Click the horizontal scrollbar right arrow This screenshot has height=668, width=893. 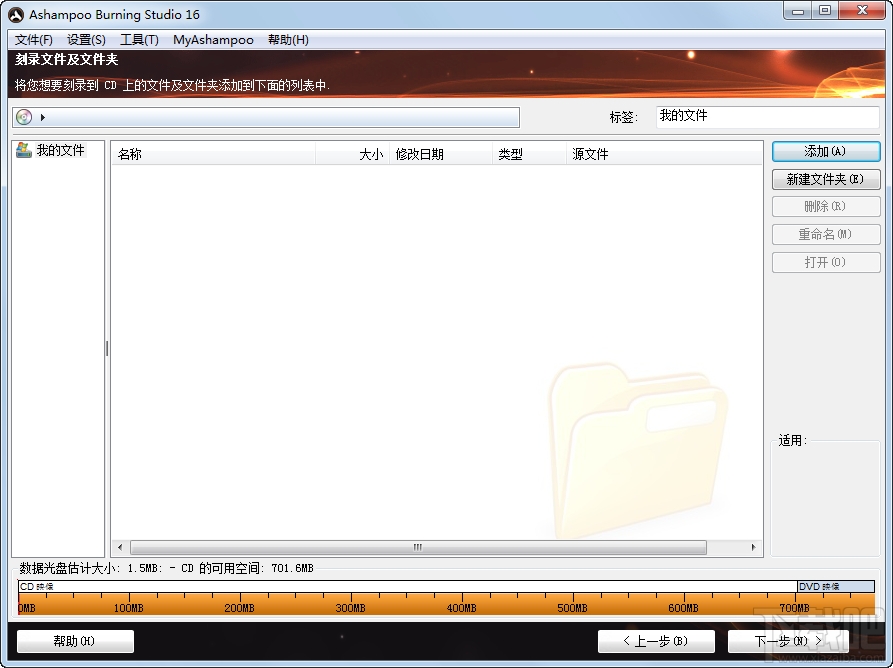point(753,547)
